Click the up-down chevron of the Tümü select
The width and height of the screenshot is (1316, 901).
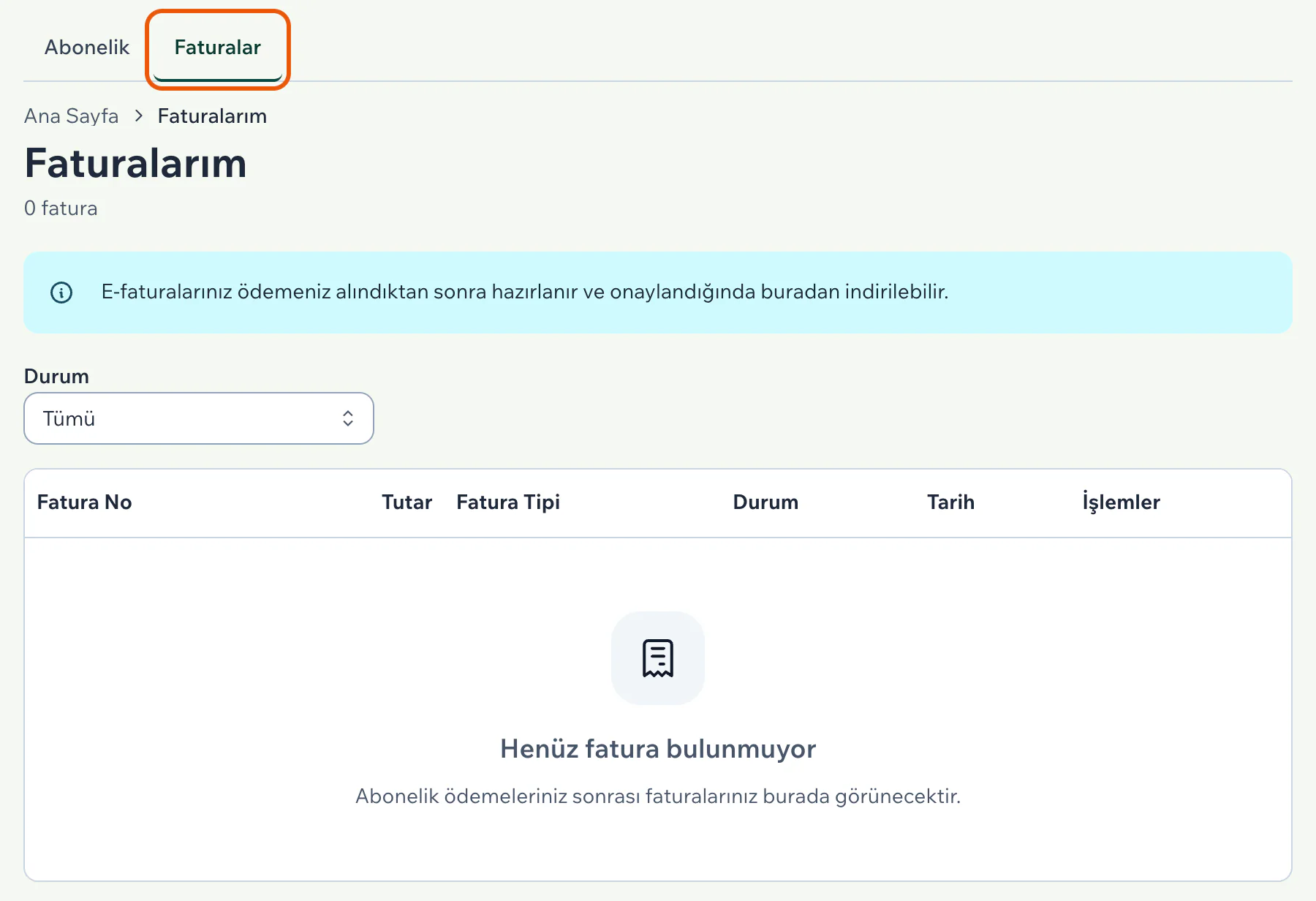pyautogui.click(x=348, y=418)
